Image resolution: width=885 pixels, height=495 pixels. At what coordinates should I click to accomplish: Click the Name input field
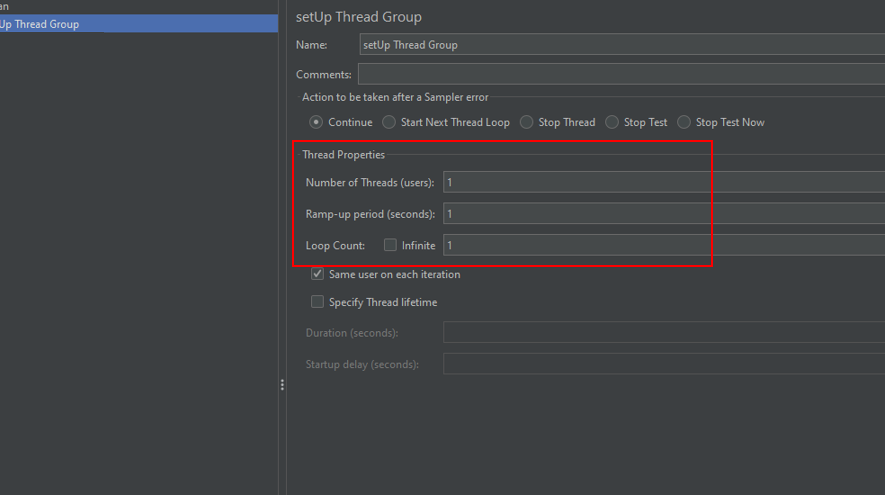[622, 45]
